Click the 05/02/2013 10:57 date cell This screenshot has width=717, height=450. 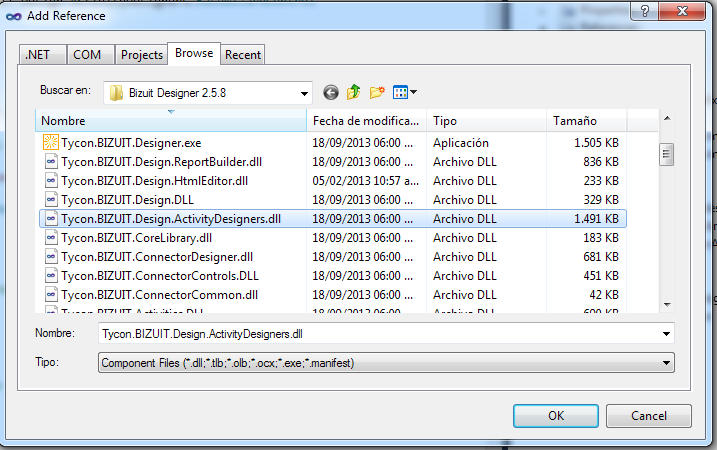click(365, 181)
